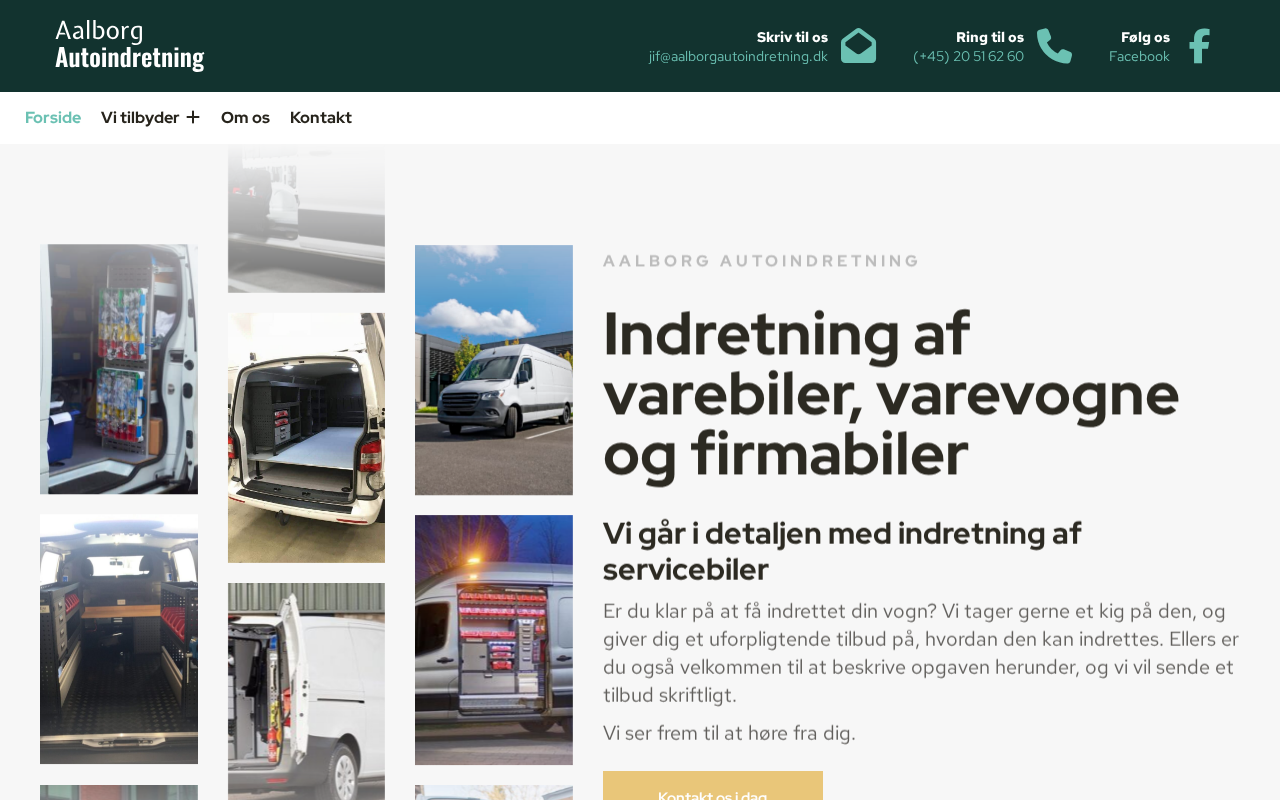Click the Skriv til os heading
This screenshot has height=800, width=1280.
tap(792, 38)
